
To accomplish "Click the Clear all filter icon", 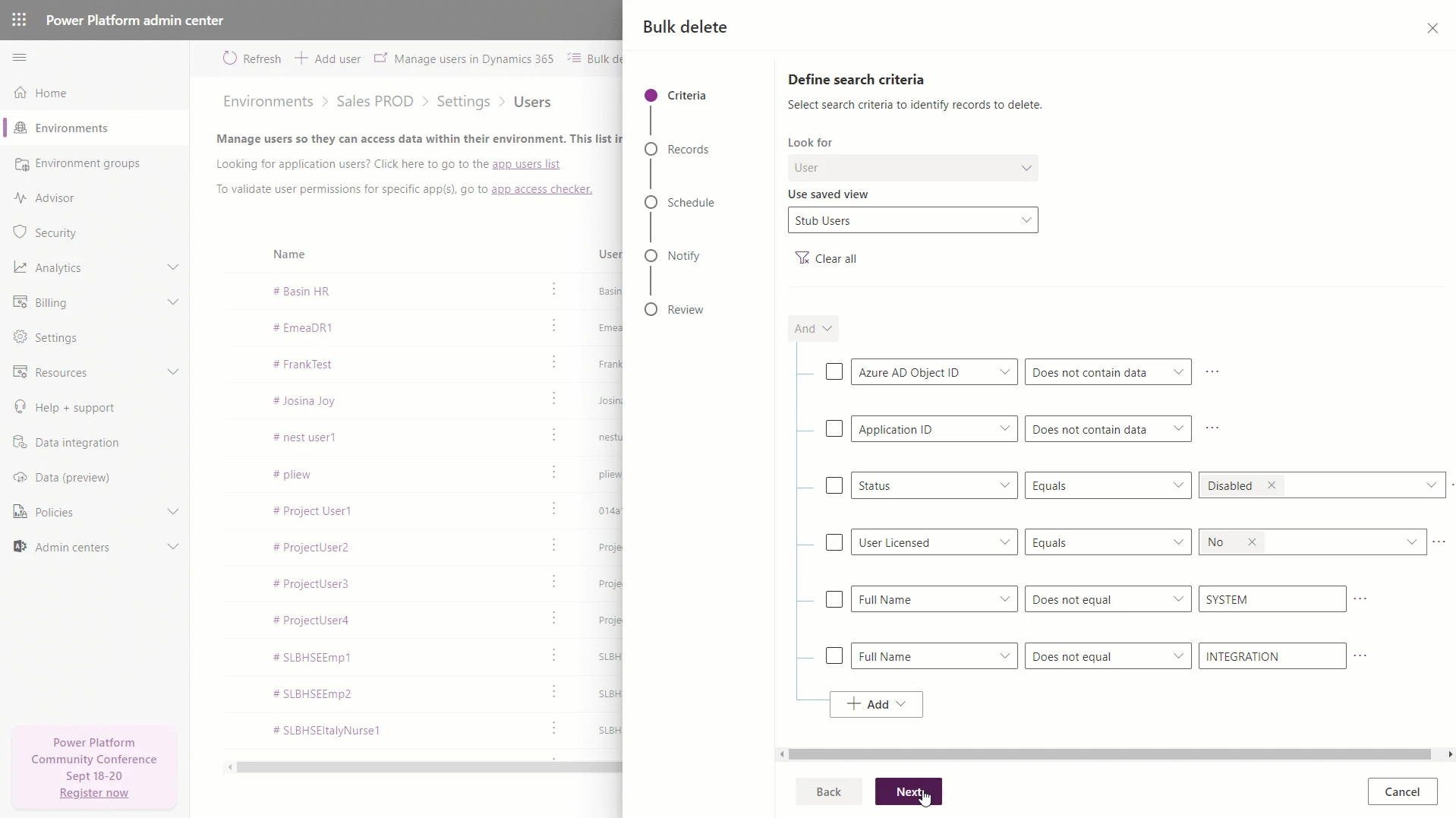I will click(802, 259).
